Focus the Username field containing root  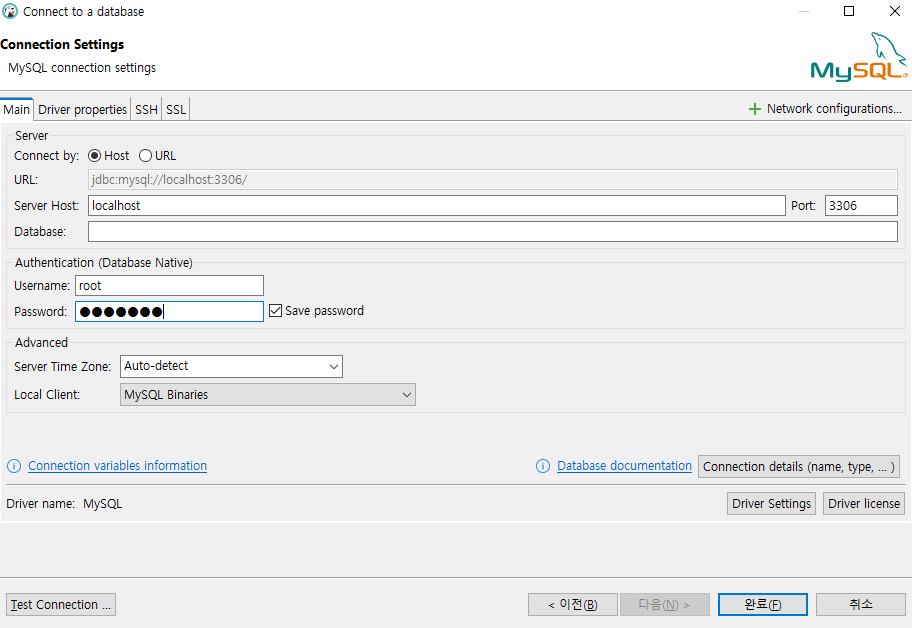click(x=169, y=286)
